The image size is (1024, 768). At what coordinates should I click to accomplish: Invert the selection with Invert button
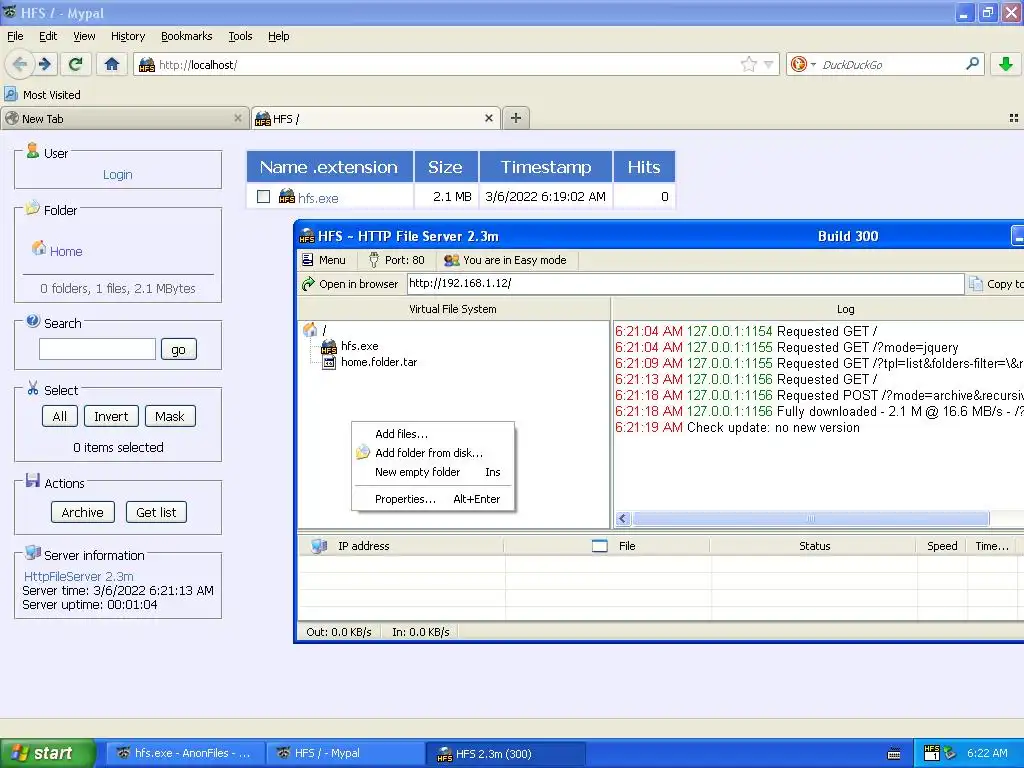click(x=111, y=417)
